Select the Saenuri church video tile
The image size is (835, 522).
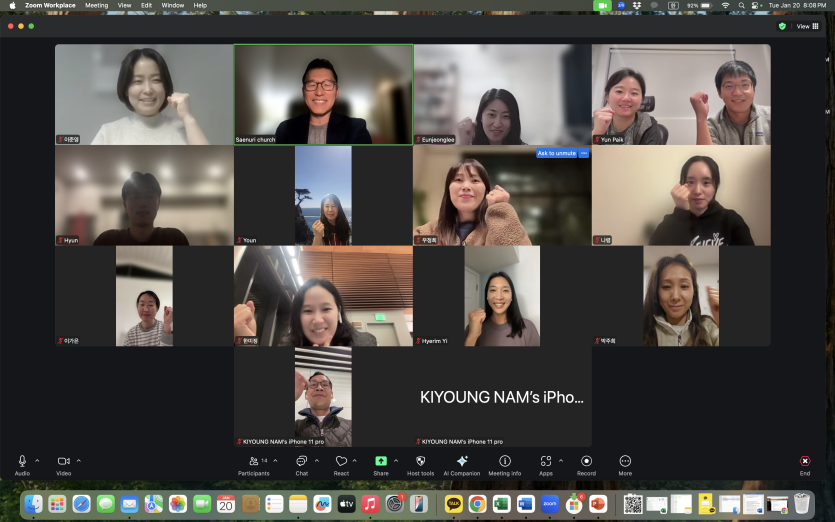point(323,94)
